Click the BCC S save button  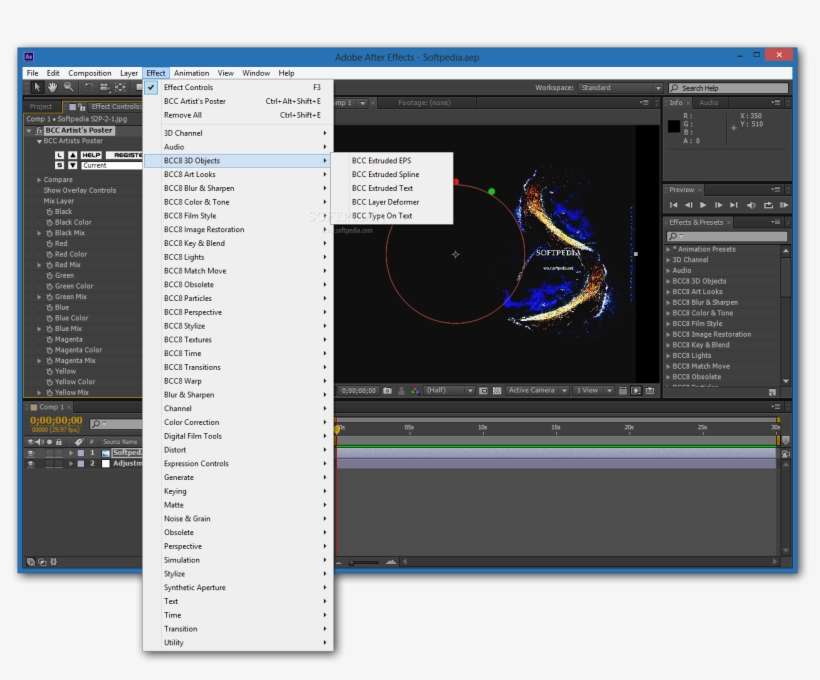60,165
